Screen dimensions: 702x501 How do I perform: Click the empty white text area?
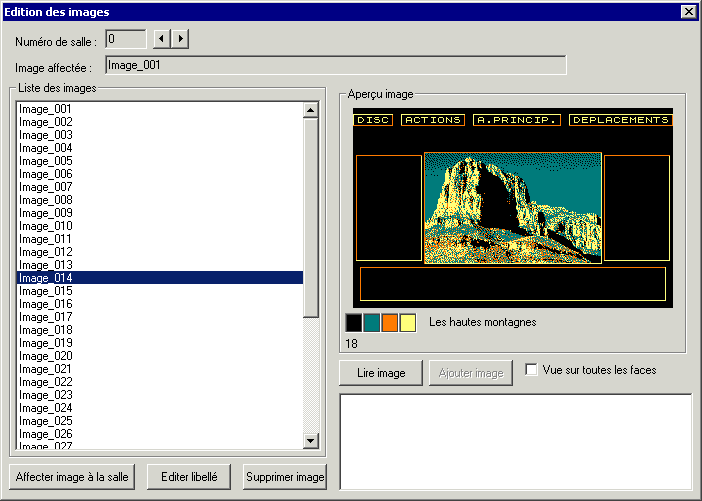point(516,442)
